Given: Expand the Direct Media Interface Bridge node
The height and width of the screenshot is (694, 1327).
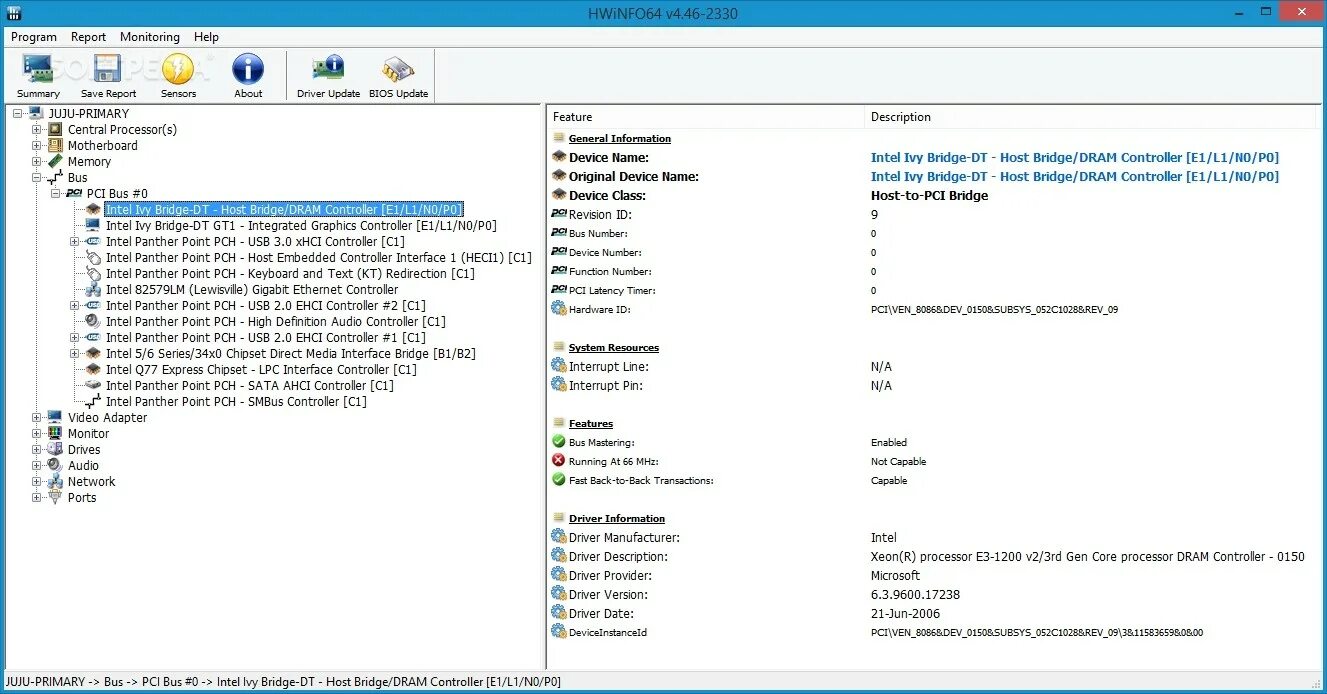Looking at the screenshot, I should point(75,353).
